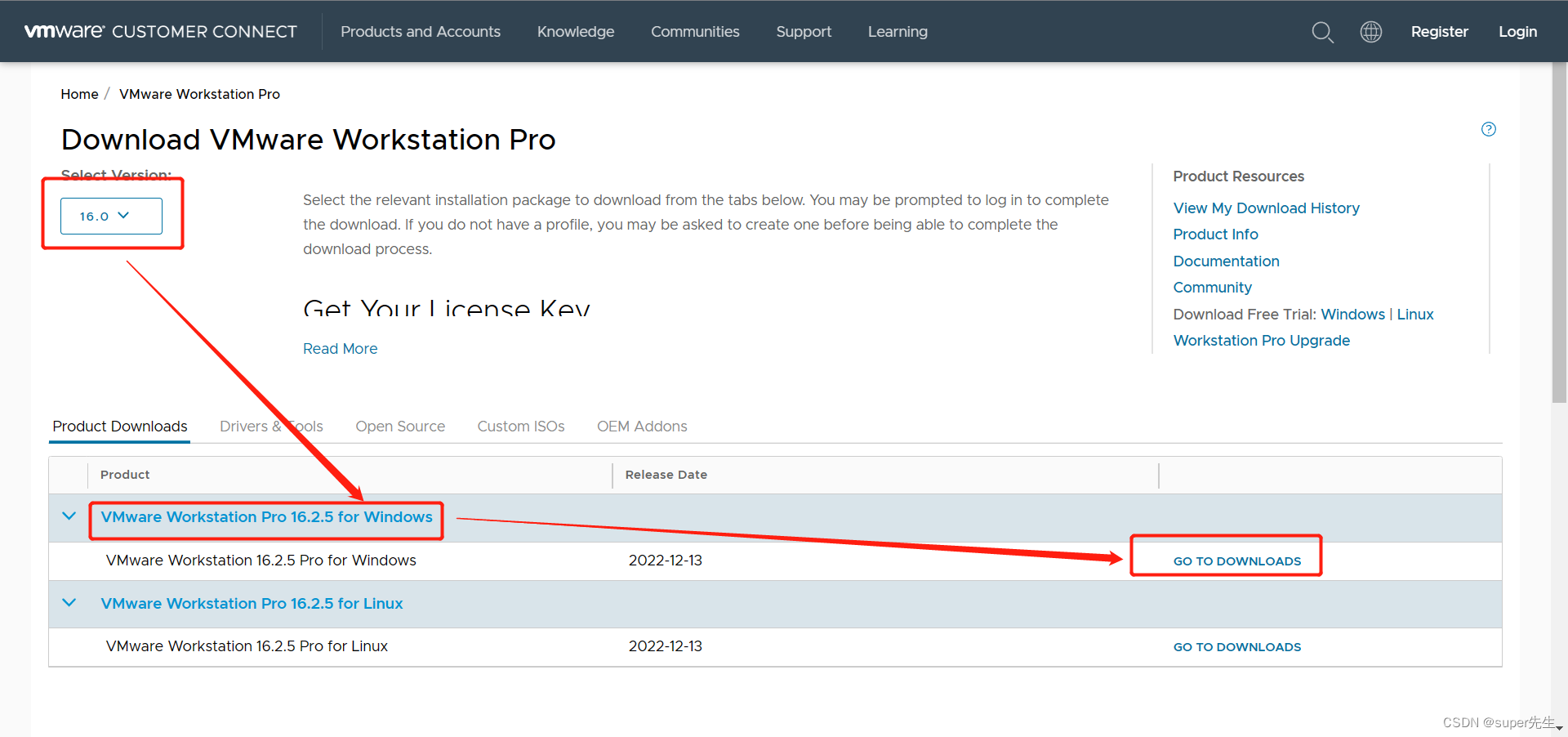Click the Release Date column header
Image resolution: width=1568 pixels, height=737 pixels.
[x=666, y=475]
